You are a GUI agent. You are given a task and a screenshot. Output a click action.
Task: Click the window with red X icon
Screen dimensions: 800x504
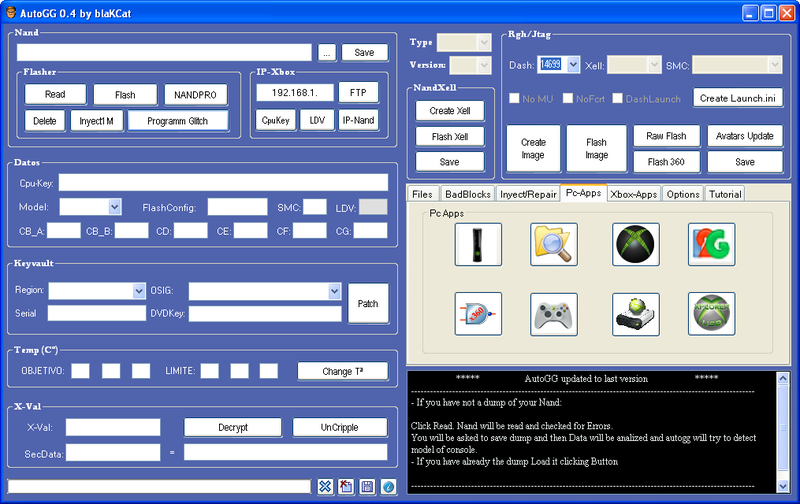tap(346, 487)
